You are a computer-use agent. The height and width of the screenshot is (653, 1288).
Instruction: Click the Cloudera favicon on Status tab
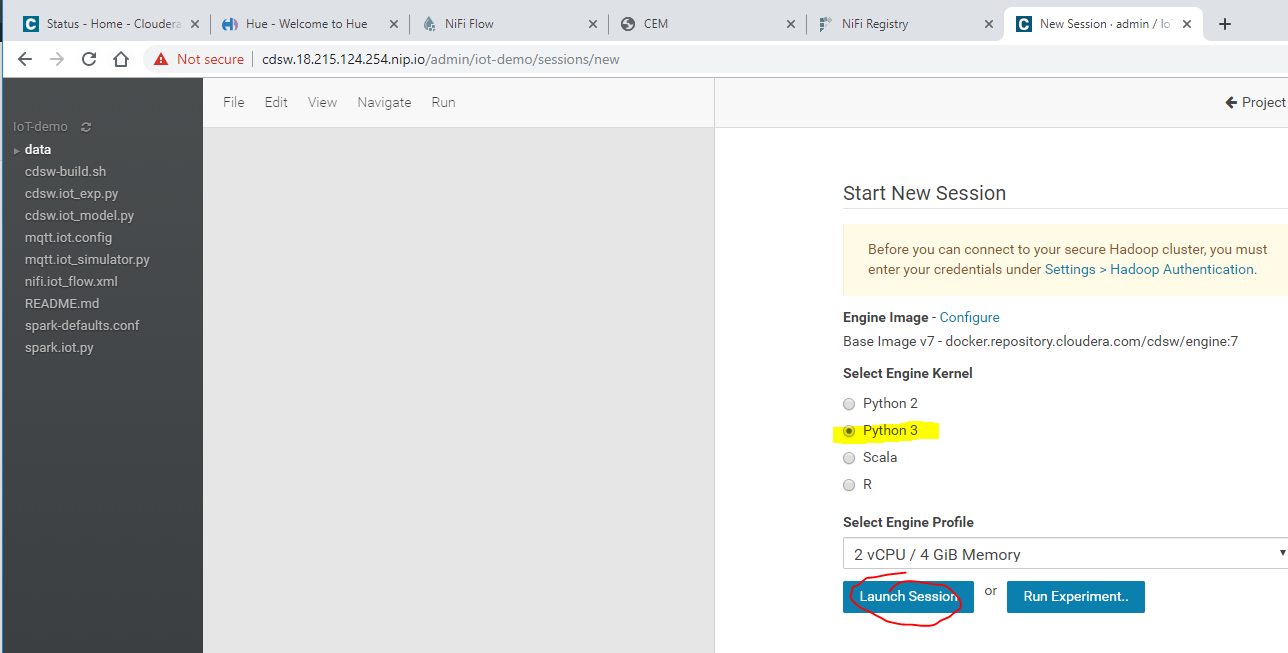[x=30, y=24]
